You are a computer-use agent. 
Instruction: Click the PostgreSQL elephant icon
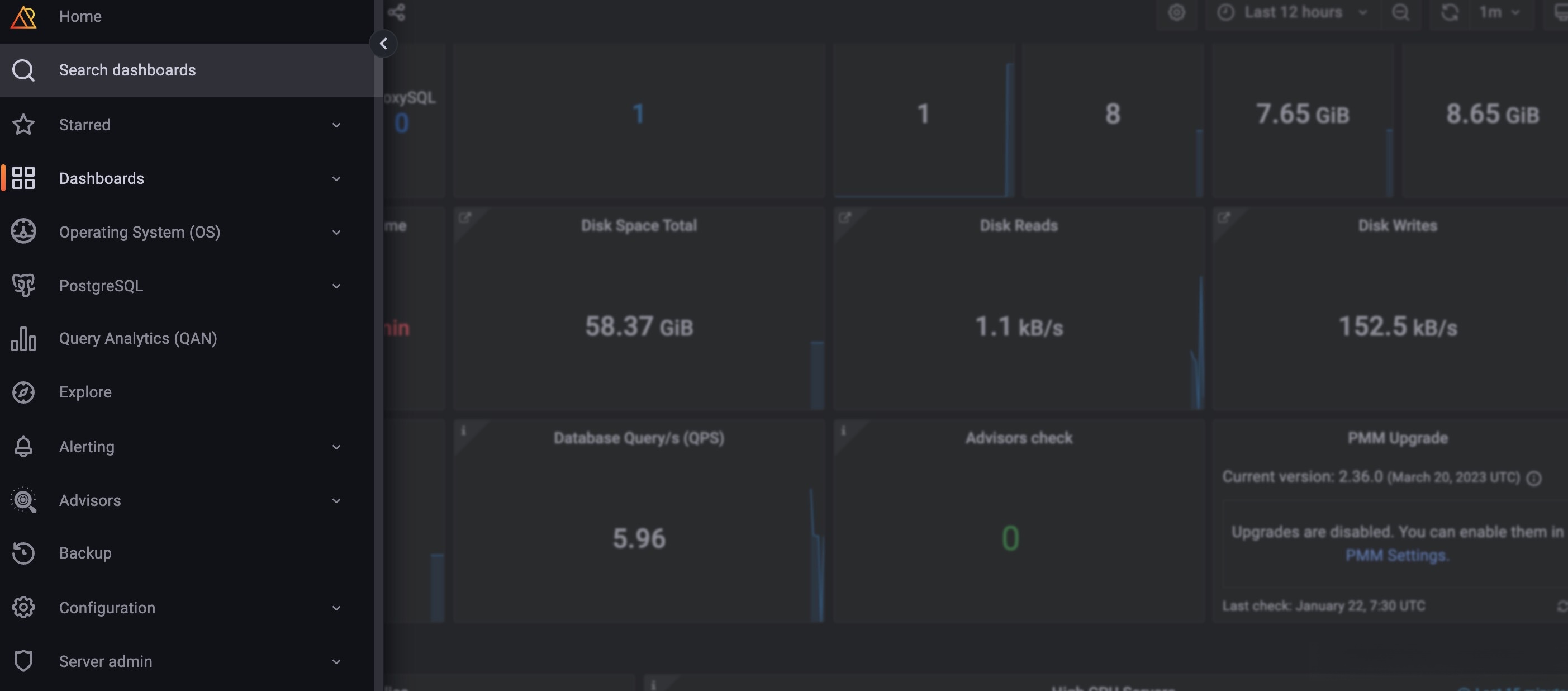[x=23, y=286]
